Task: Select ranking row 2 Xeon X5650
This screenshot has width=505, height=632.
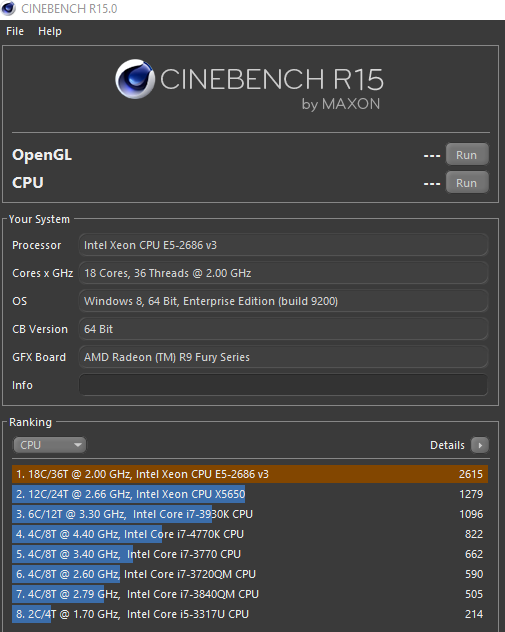Action: pyautogui.click(x=250, y=494)
